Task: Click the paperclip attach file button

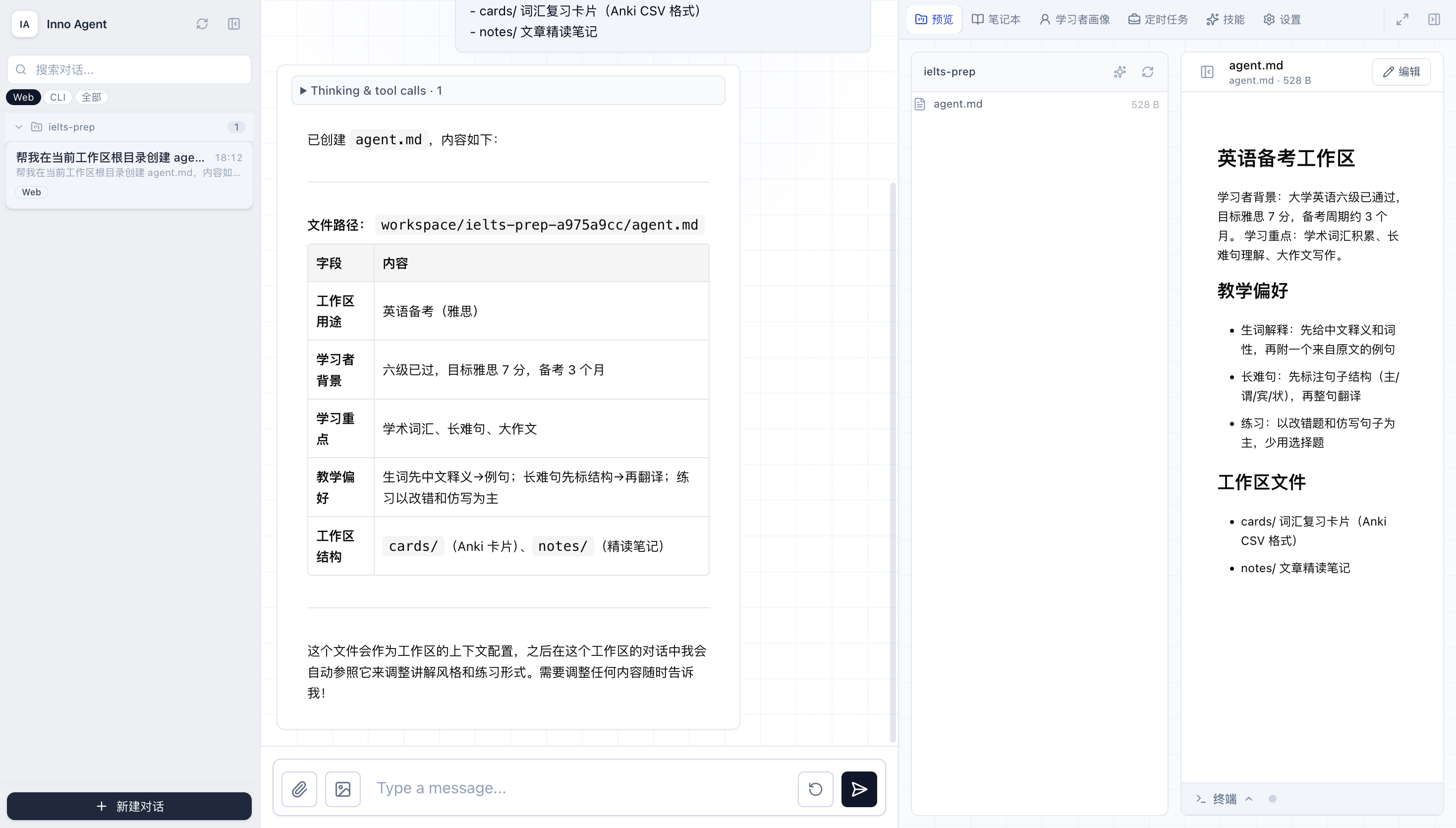Action: click(299, 789)
